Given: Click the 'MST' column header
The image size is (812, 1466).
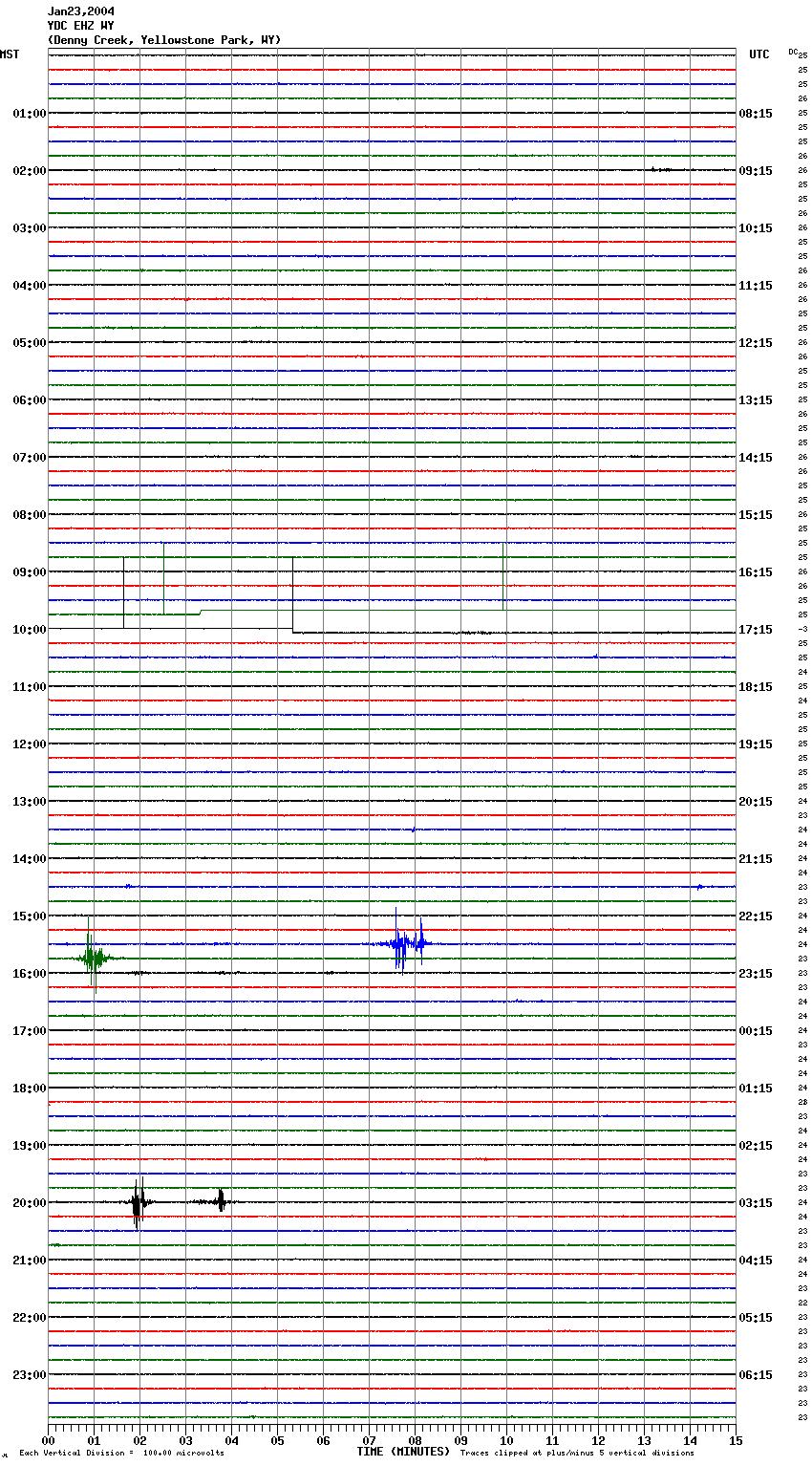Looking at the screenshot, I should 10,54.
